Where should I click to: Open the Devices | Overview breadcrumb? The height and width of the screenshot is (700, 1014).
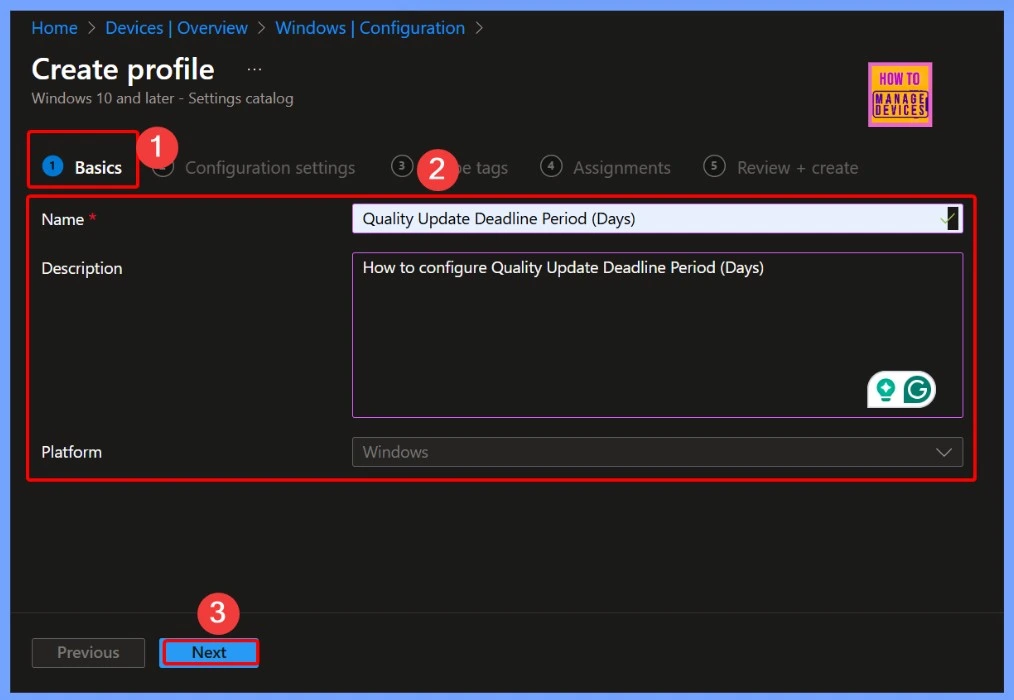(176, 28)
